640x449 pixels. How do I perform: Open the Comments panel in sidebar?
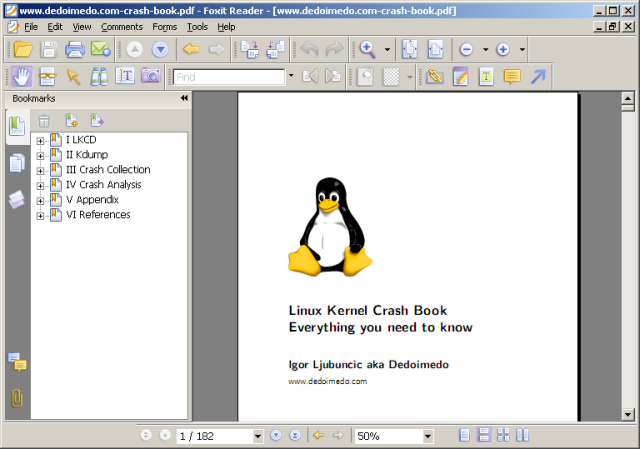pyautogui.click(x=17, y=362)
